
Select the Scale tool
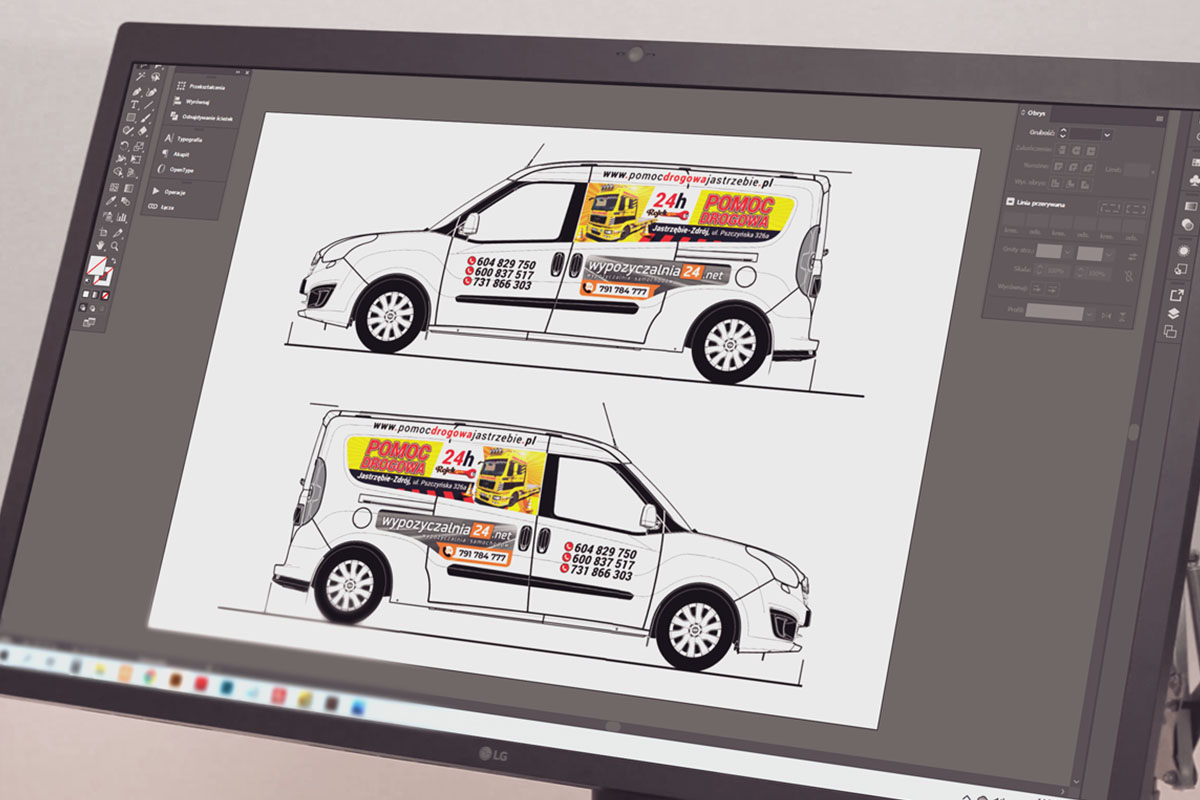pyautogui.click(x=138, y=146)
